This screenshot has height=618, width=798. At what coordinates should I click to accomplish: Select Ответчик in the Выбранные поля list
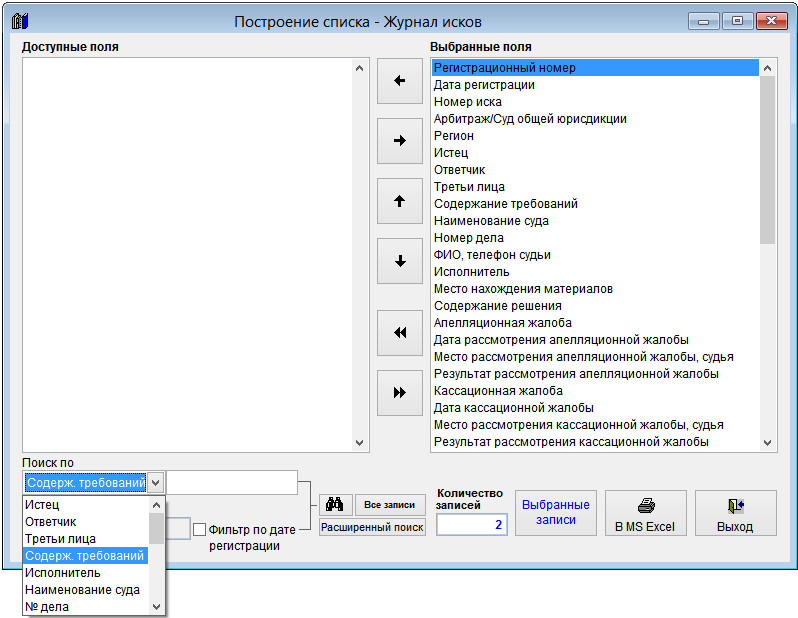(x=595, y=170)
